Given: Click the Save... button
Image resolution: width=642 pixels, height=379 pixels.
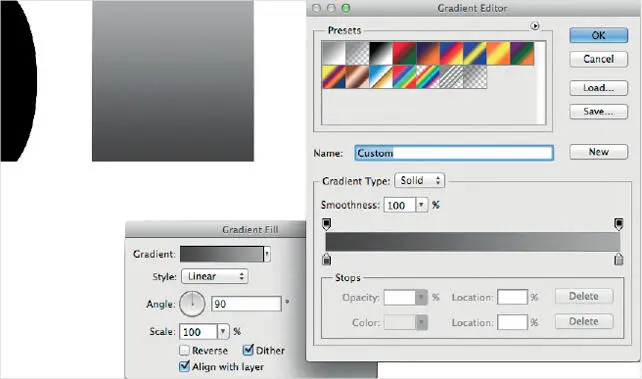Looking at the screenshot, I should 598,111.
